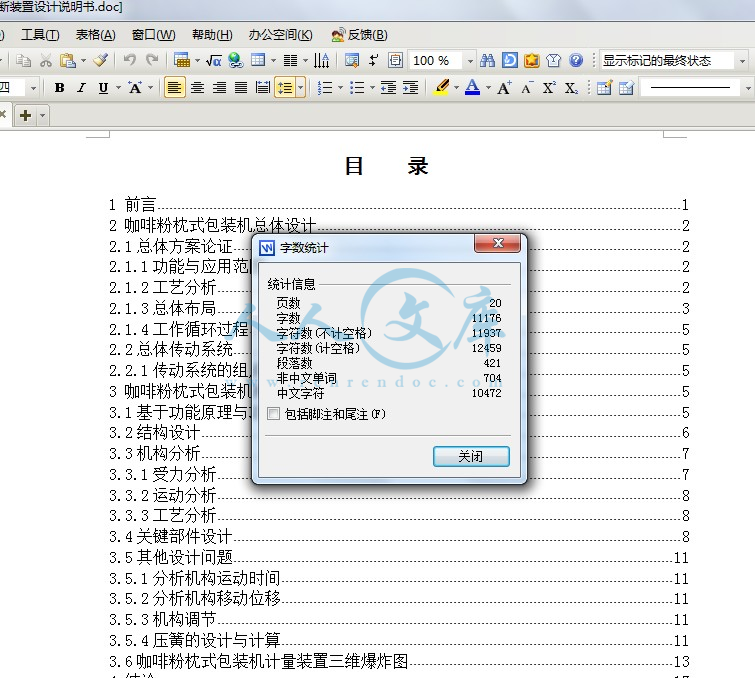Click the columns layout icon

pyautogui.click(x=290, y=61)
